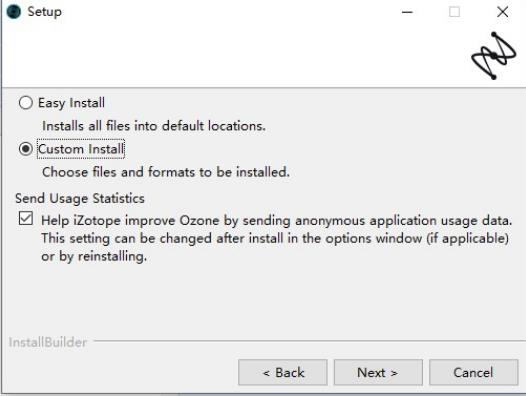Click the Choose files and formats description
This screenshot has height=396, width=526.
coord(166,172)
